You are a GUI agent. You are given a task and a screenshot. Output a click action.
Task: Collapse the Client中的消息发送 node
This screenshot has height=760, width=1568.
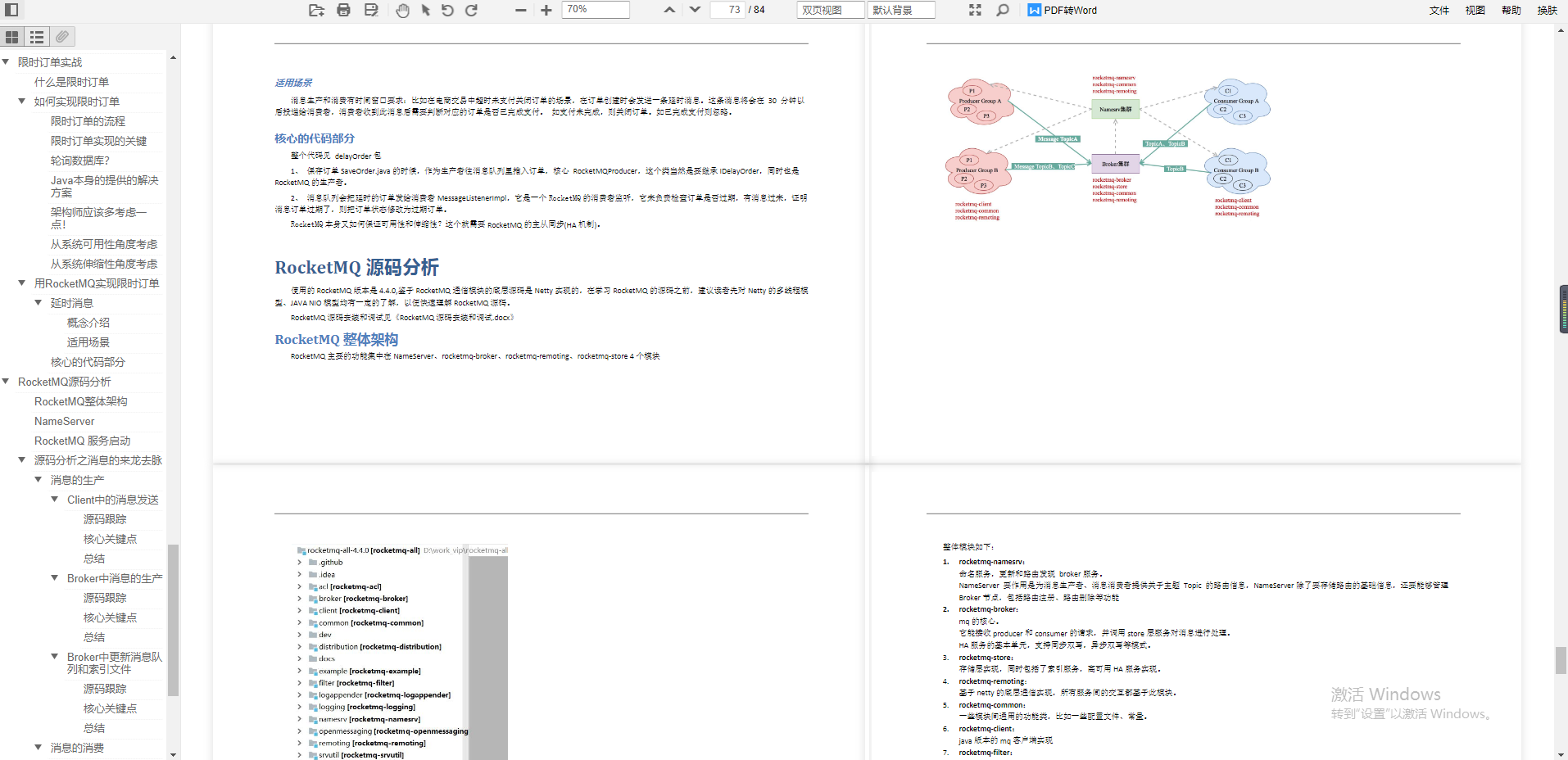pyautogui.click(x=55, y=500)
